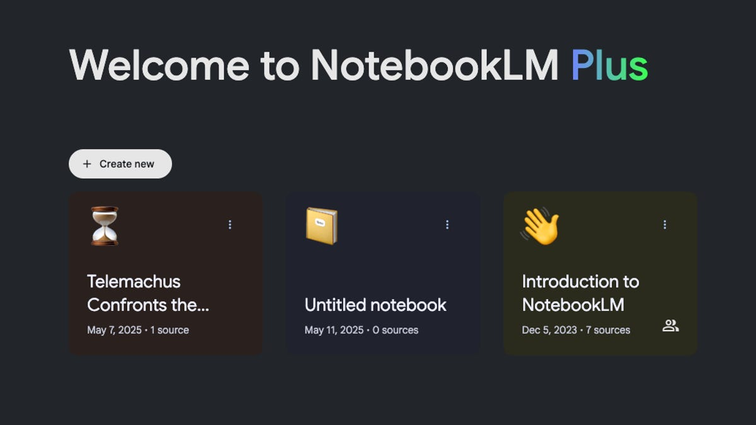Screen dimensions: 756x425
Task: Open options menu for Introduction to NotebookLM
Action: point(664,224)
